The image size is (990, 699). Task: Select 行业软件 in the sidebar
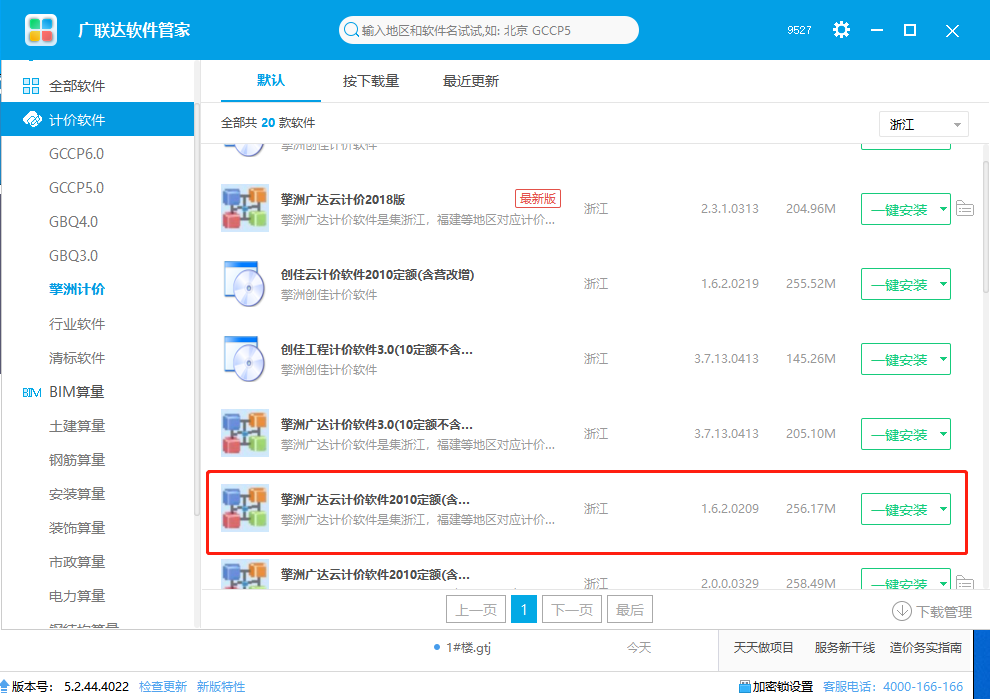coord(77,324)
